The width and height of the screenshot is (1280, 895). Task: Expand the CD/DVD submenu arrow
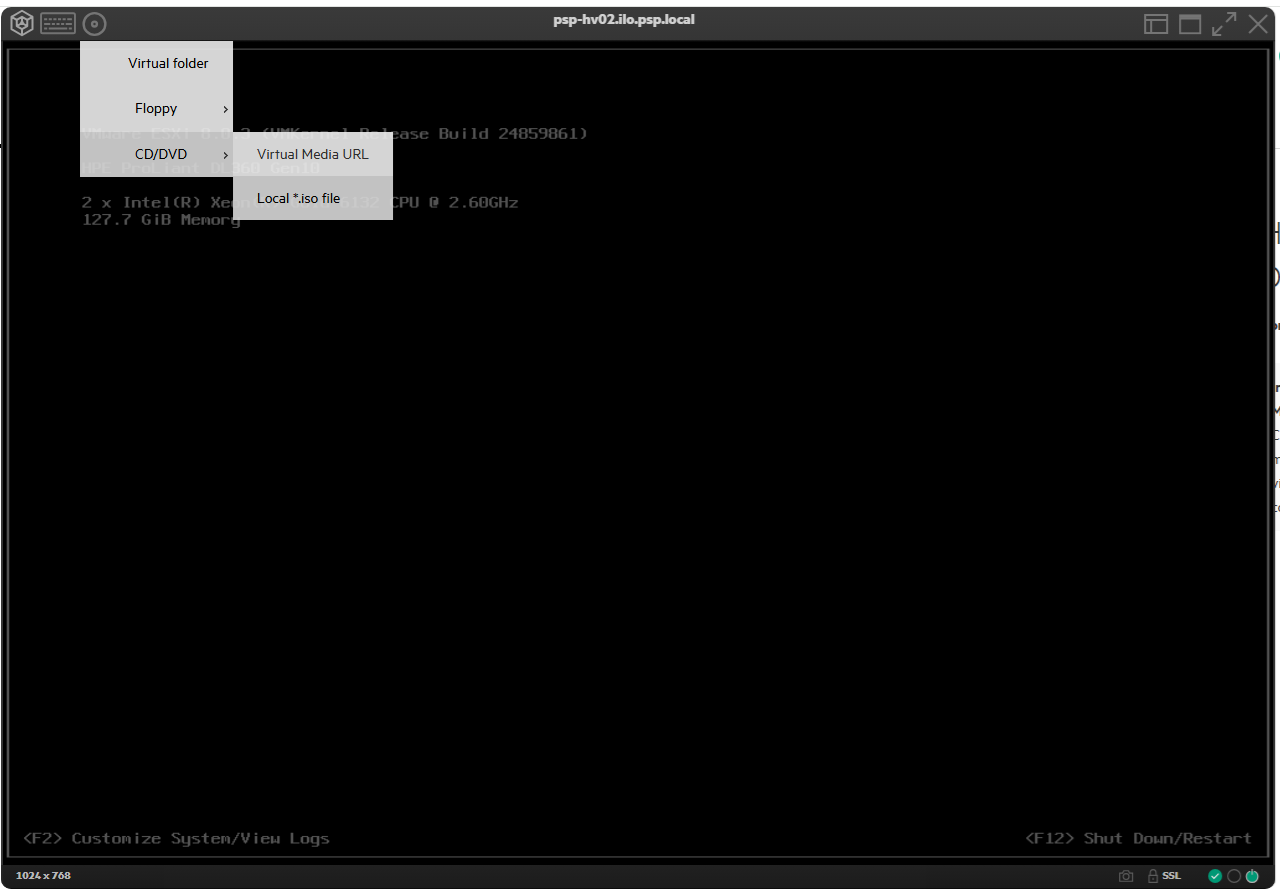225,155
